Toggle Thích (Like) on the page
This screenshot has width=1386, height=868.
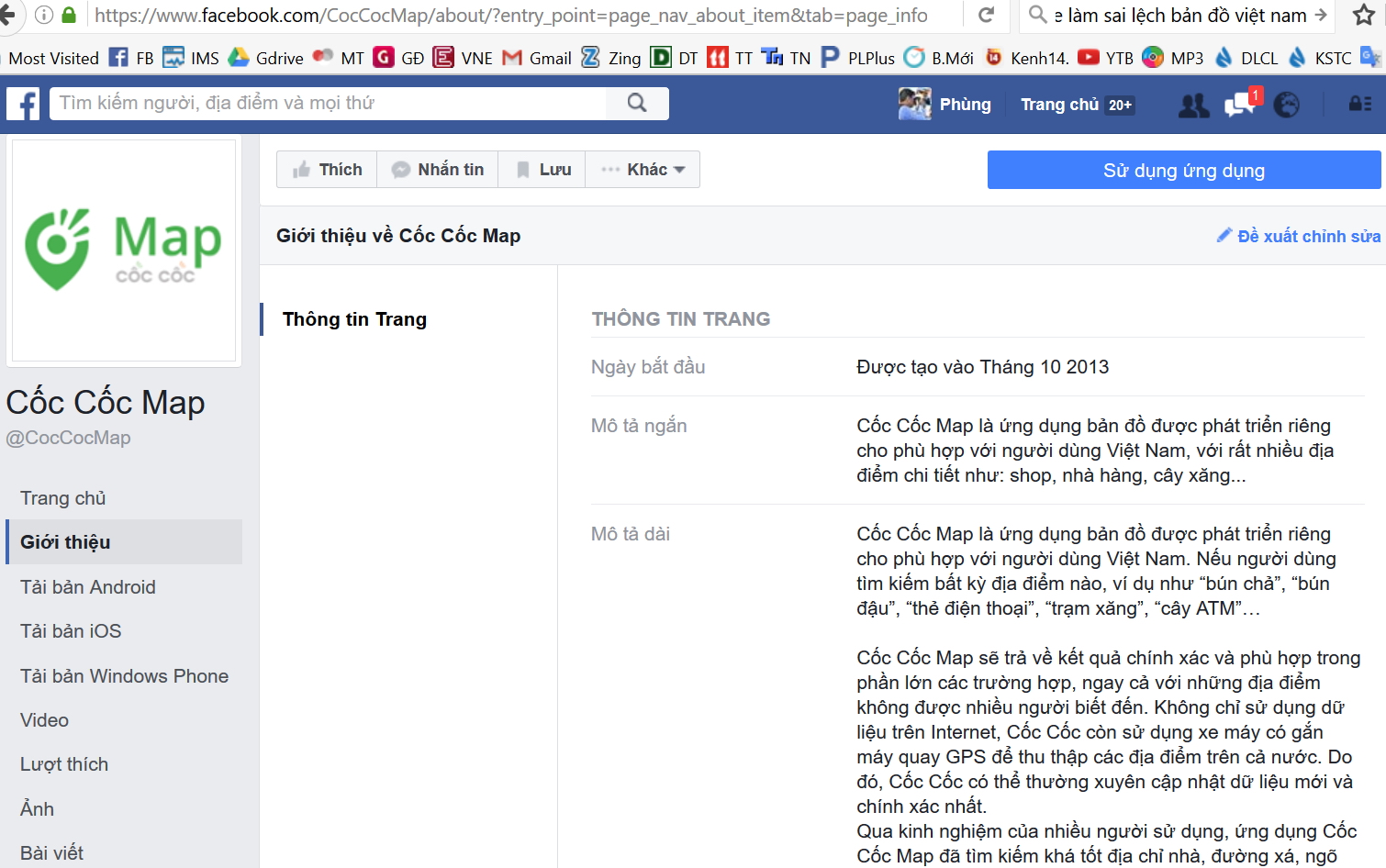point(327,170)
